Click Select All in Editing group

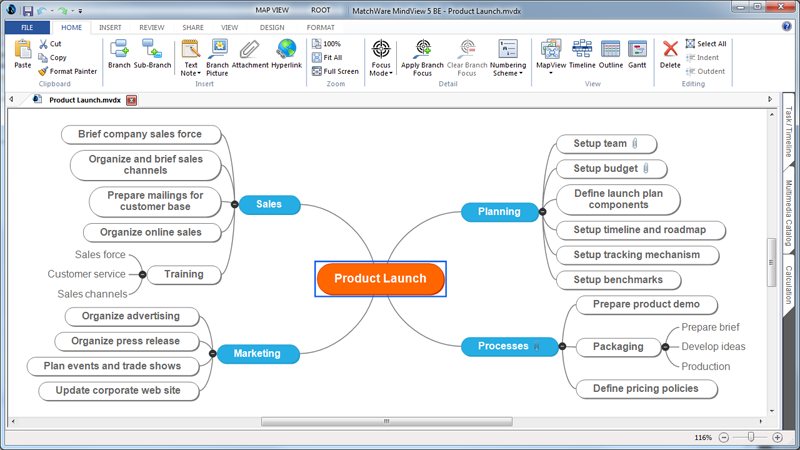706,44
